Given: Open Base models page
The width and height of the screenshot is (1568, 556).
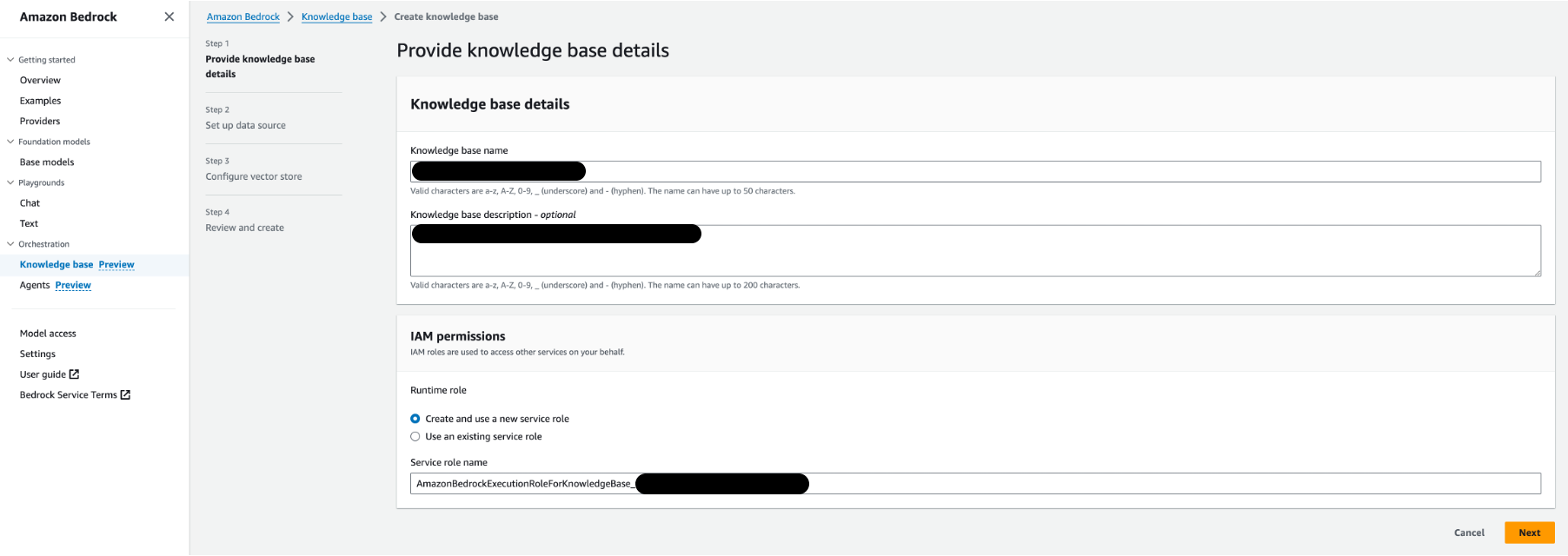Looking at the screenshot, I should tap(47, 162).
